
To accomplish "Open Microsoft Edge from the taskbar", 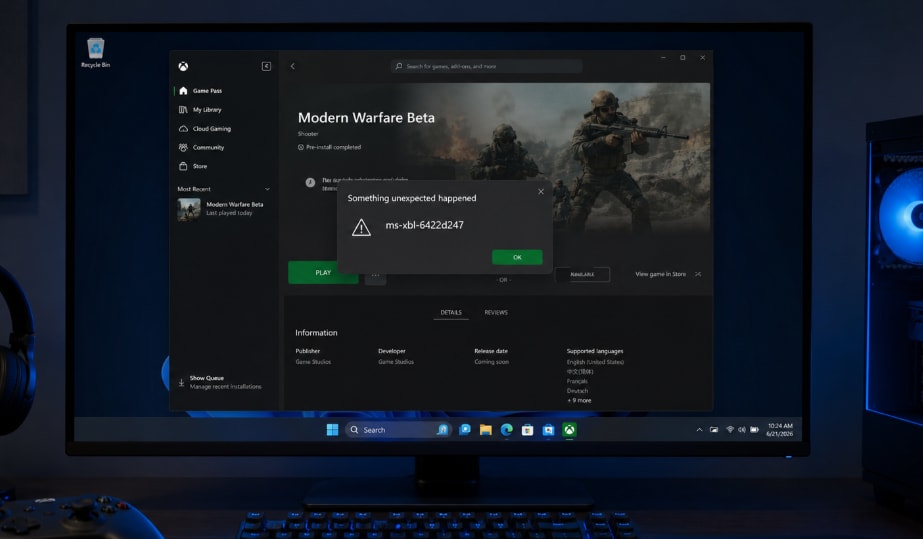I will [506, 430].
